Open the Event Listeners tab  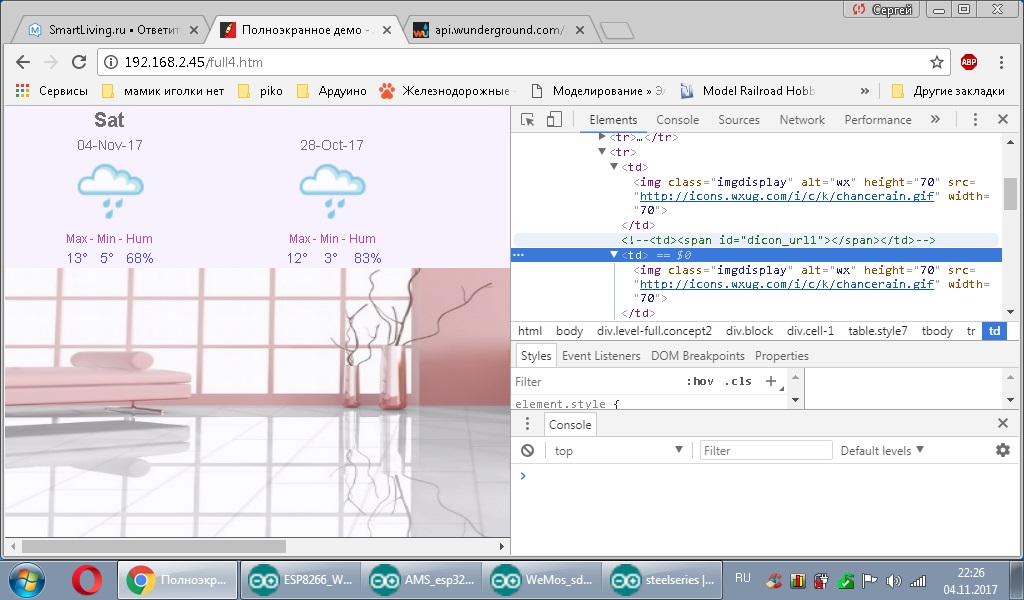(x=600, y=356)
